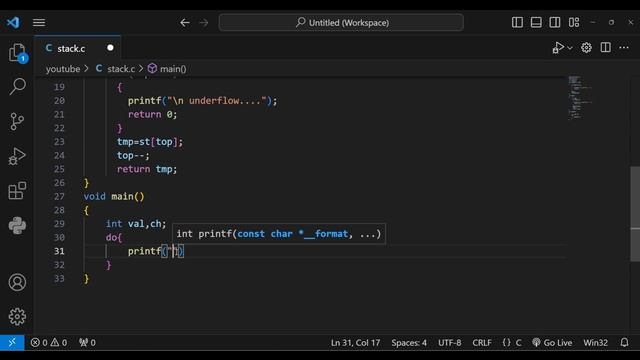Click the minimap code overview
This screenshot has width=640, height=360.
pyautogui.click(x=580, y=97)
